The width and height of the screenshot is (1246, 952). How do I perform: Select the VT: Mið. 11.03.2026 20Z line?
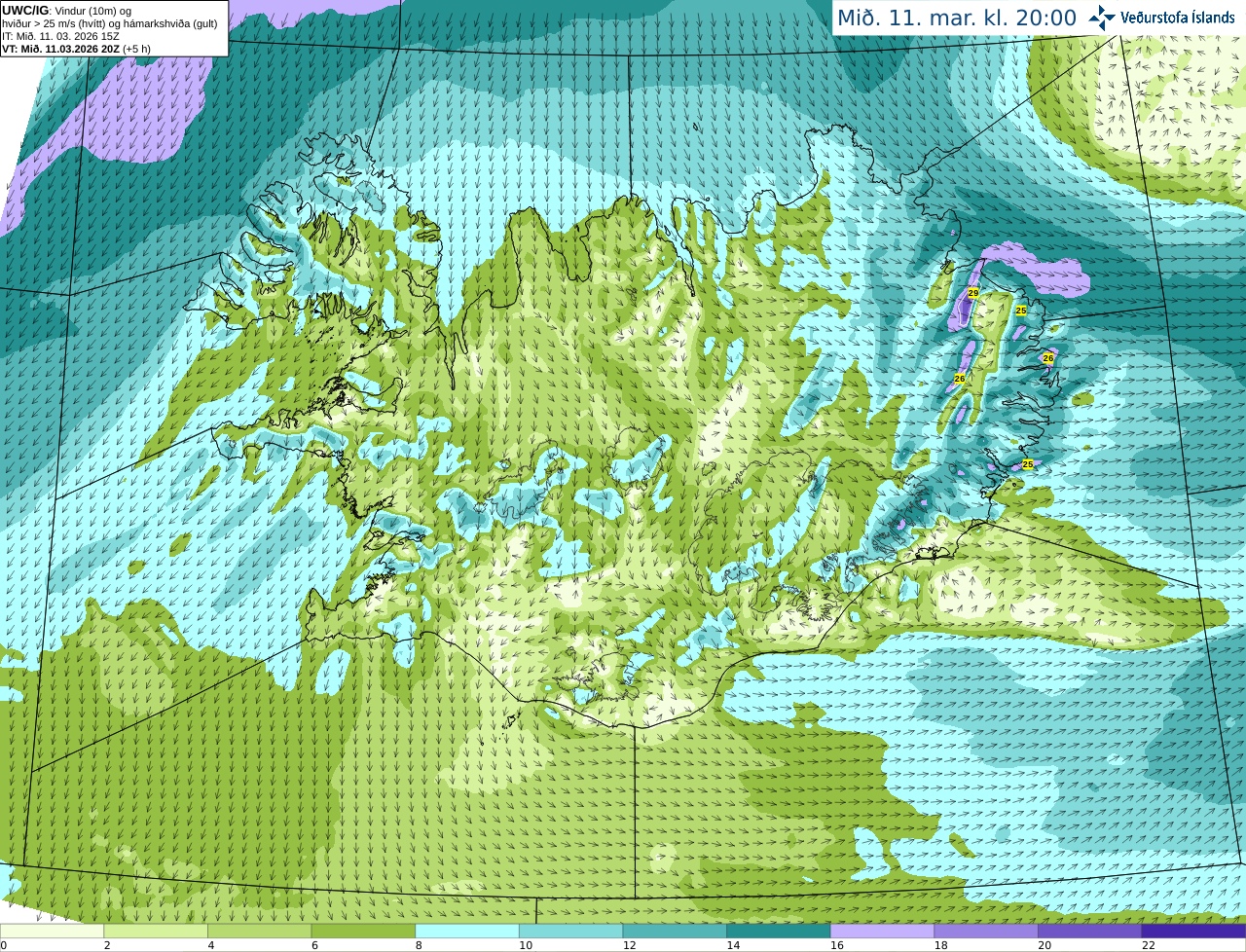click(x=76, y=49)
